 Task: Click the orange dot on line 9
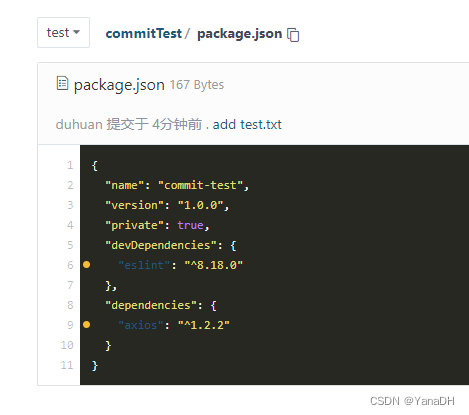(87, 325)
